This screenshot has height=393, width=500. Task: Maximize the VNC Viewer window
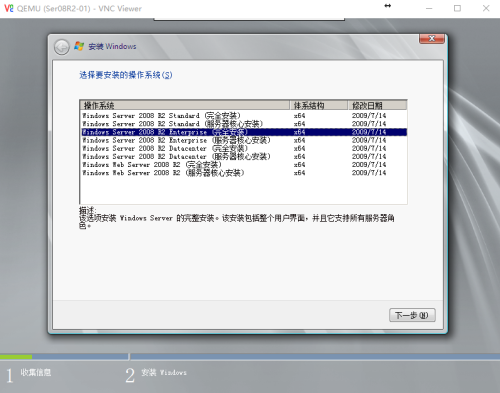coord(457,8)
